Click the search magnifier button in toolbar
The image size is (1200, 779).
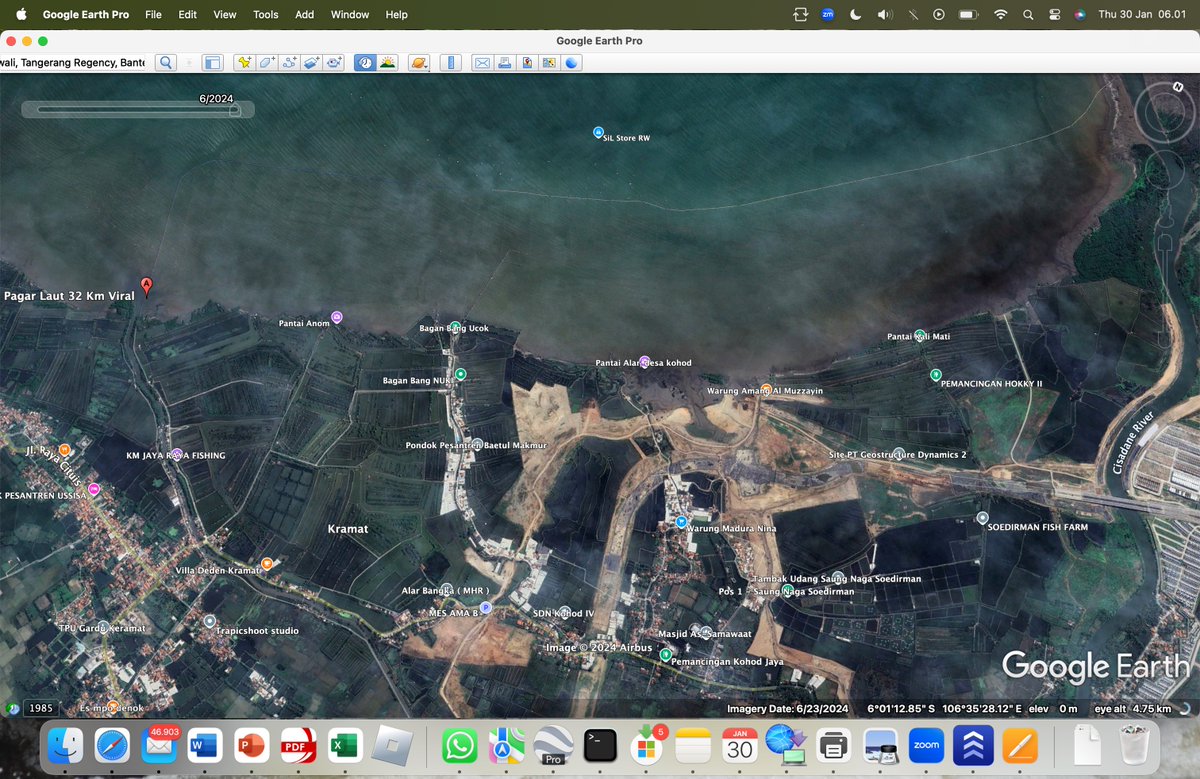pos(165,62)
